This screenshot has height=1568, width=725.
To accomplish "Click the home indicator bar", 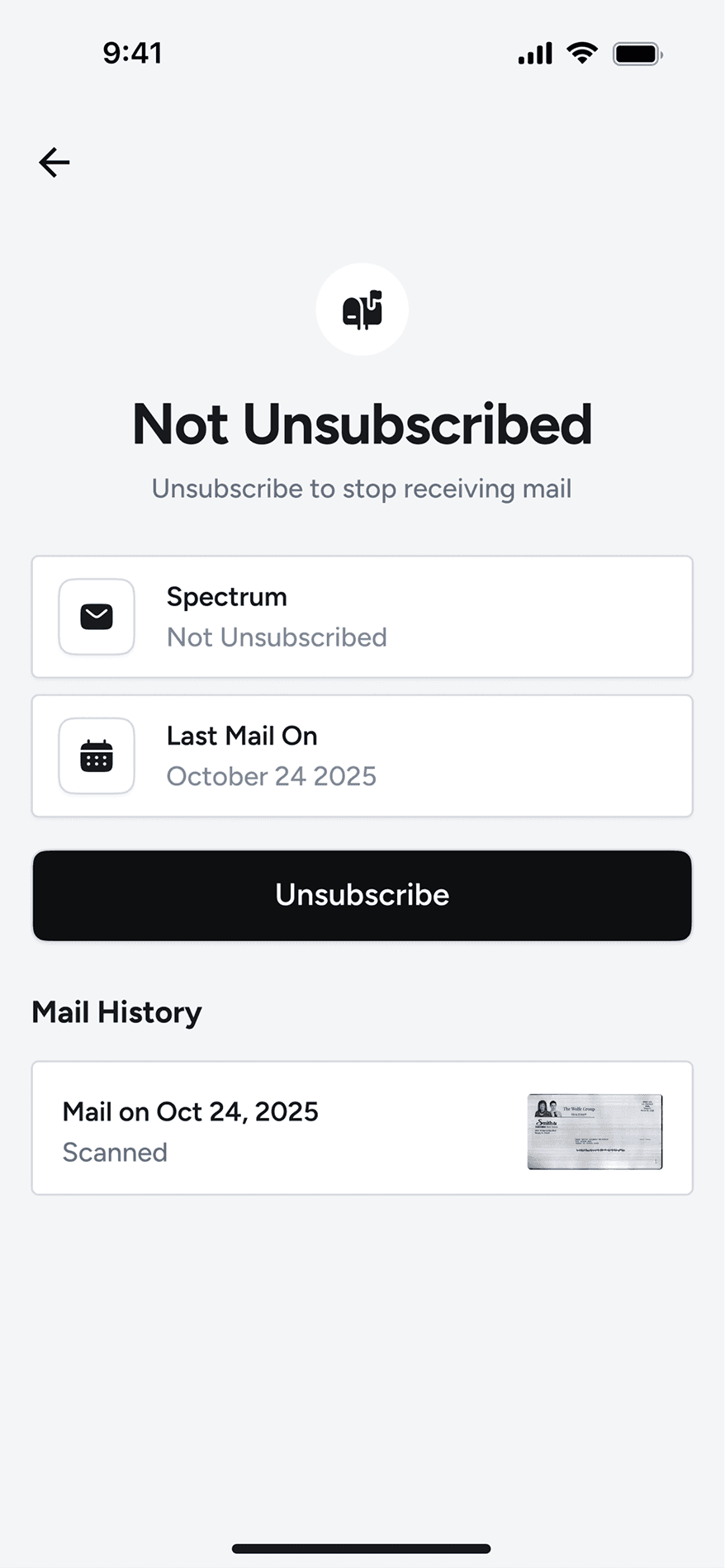I will pyautogui.click(x=362, y=1548).
